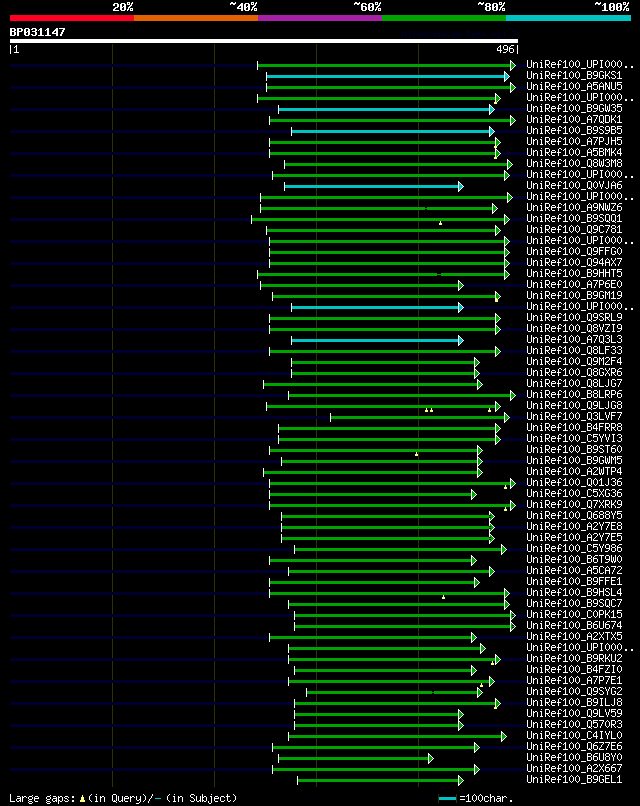Image resolution: width=640 pixels, height=806 pixels.
Task: Open hit UniRef100_A2XTX5
Action: coord(574,636)
